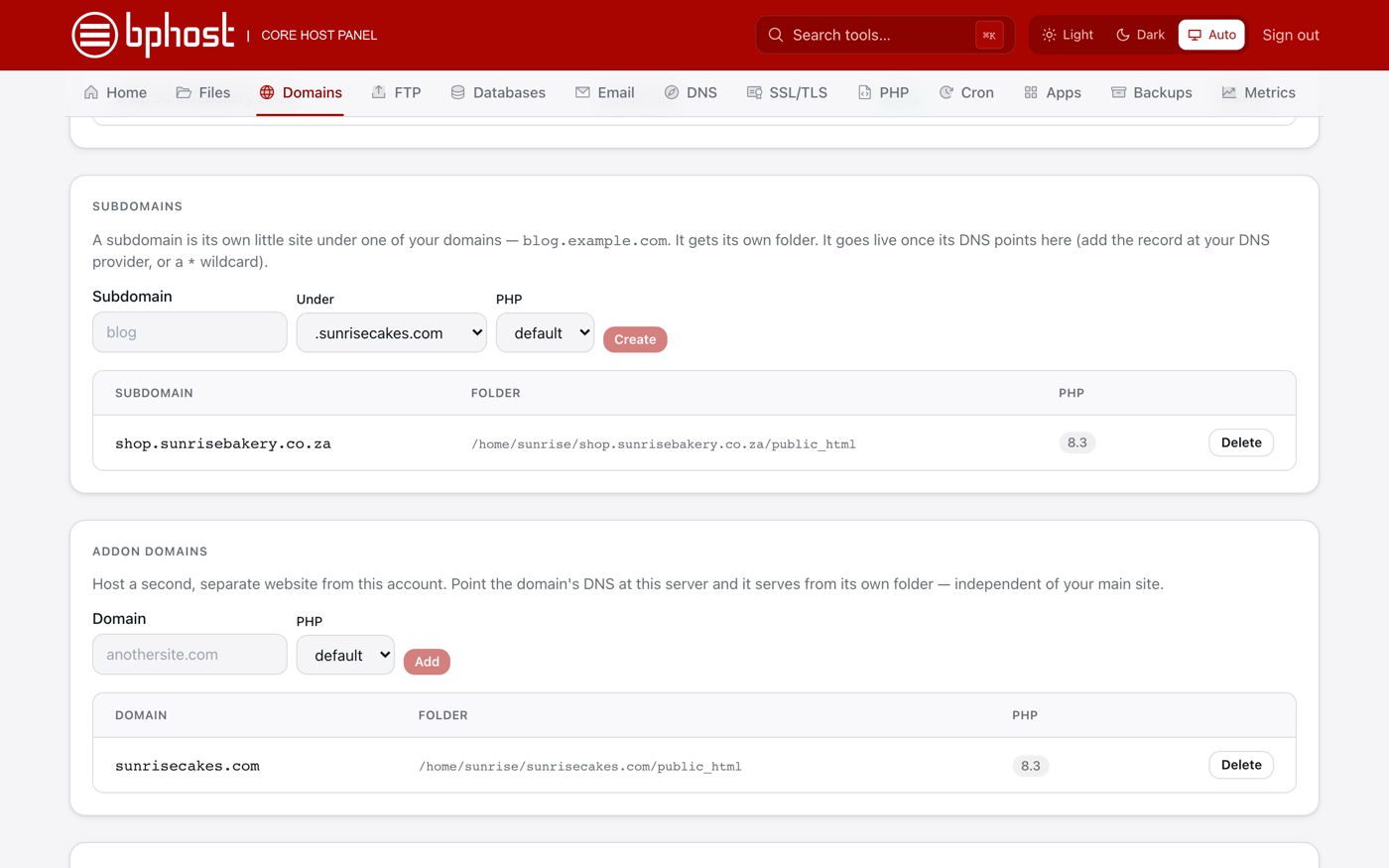Click the Search tools field

click(x=884, y=35)
